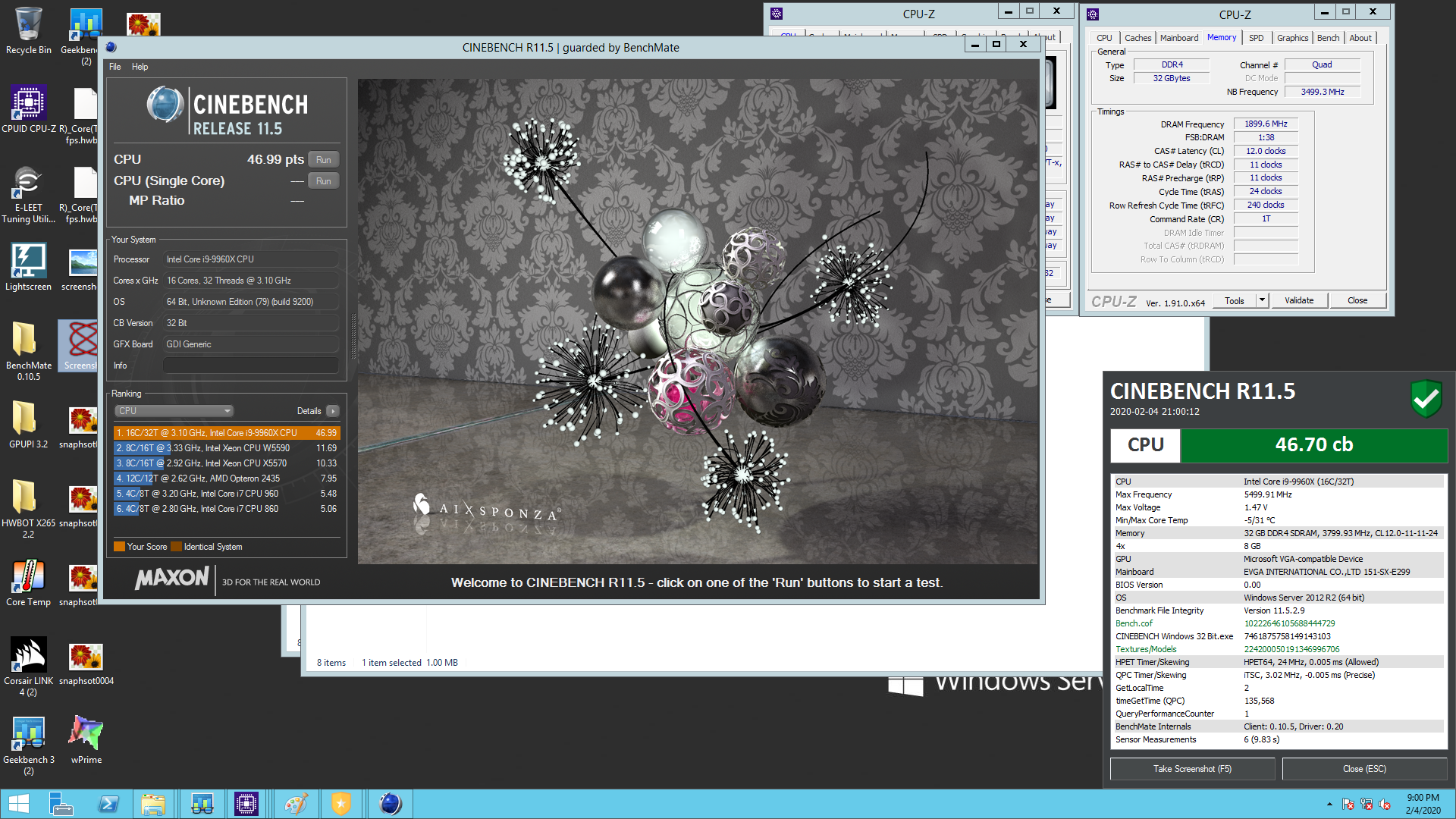1456x819 pixels.
Task: Open Geekbench 3 (2) desktop shortcut
Action: coord(29,745)
